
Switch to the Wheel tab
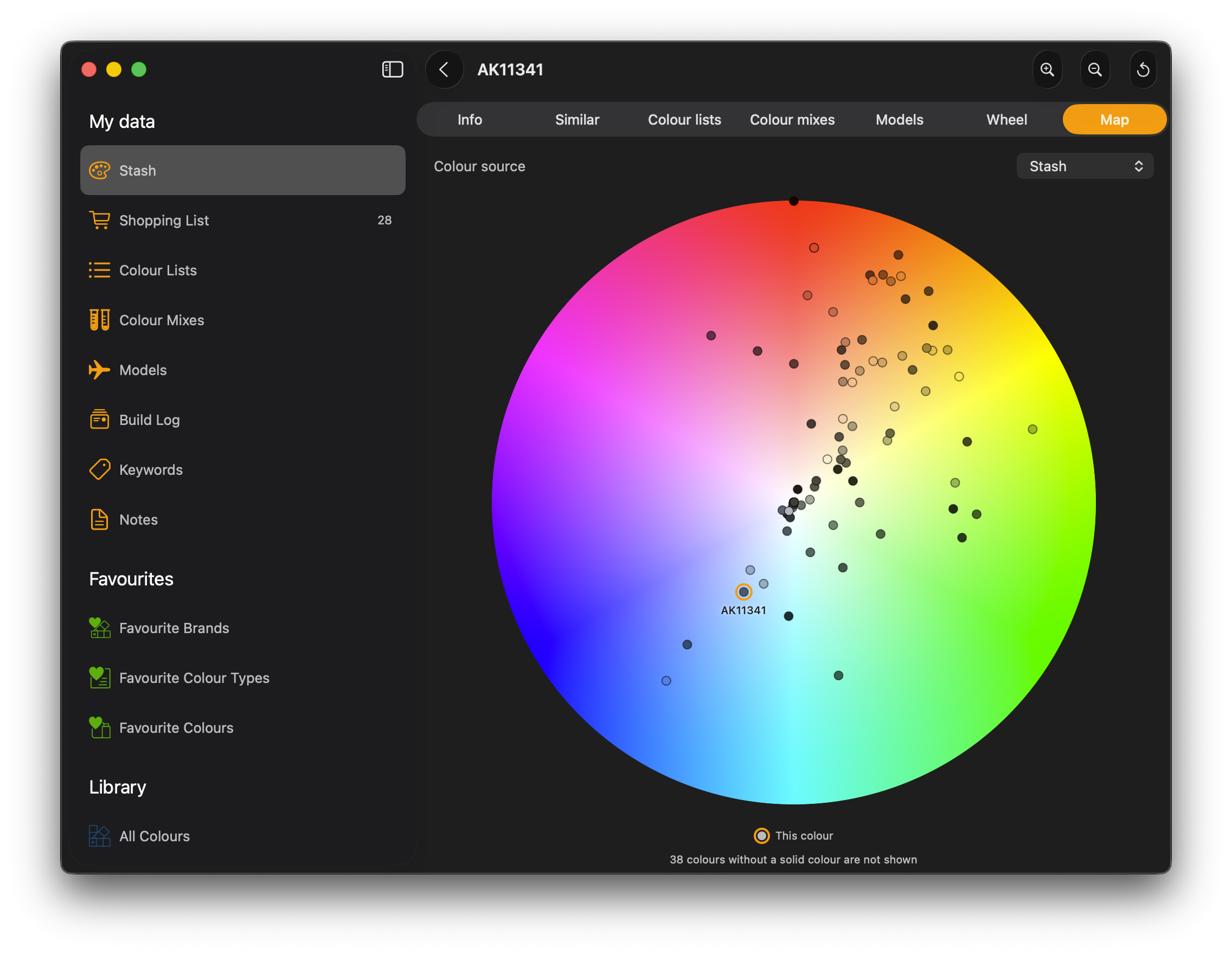pyautogui.click(x=1006, y=120)
